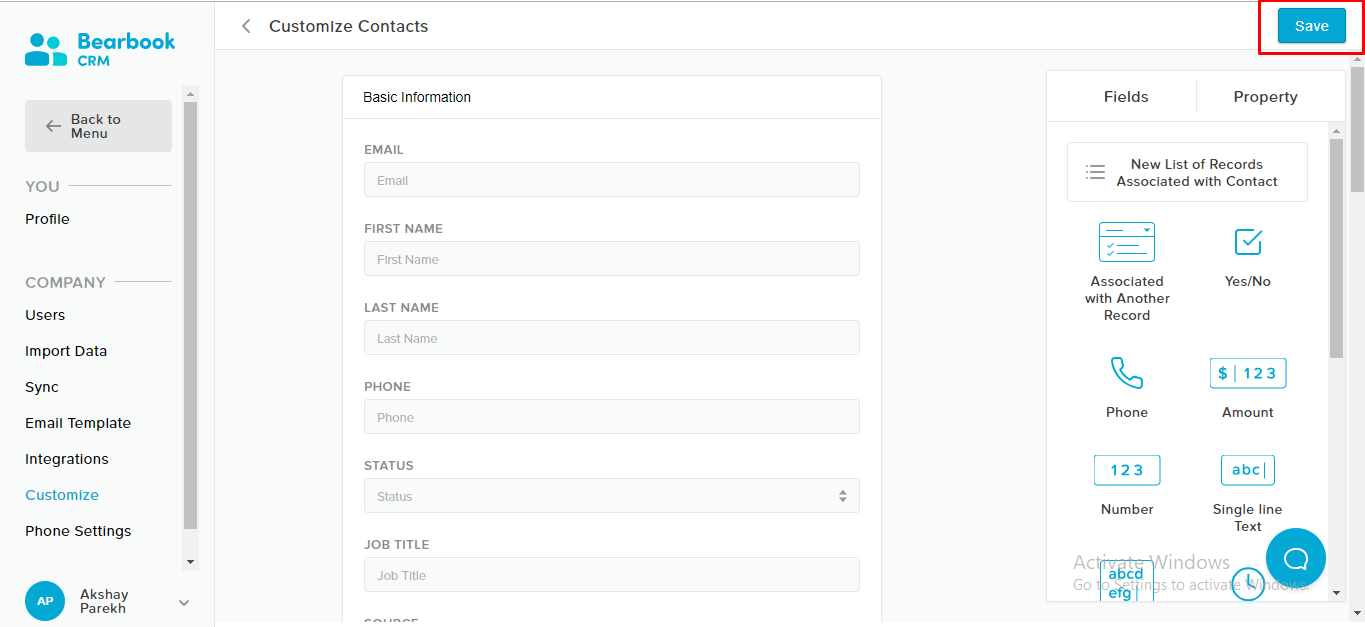
Task: Select the Yes/No checkbox field icon
Action: tap(1248, 242)
